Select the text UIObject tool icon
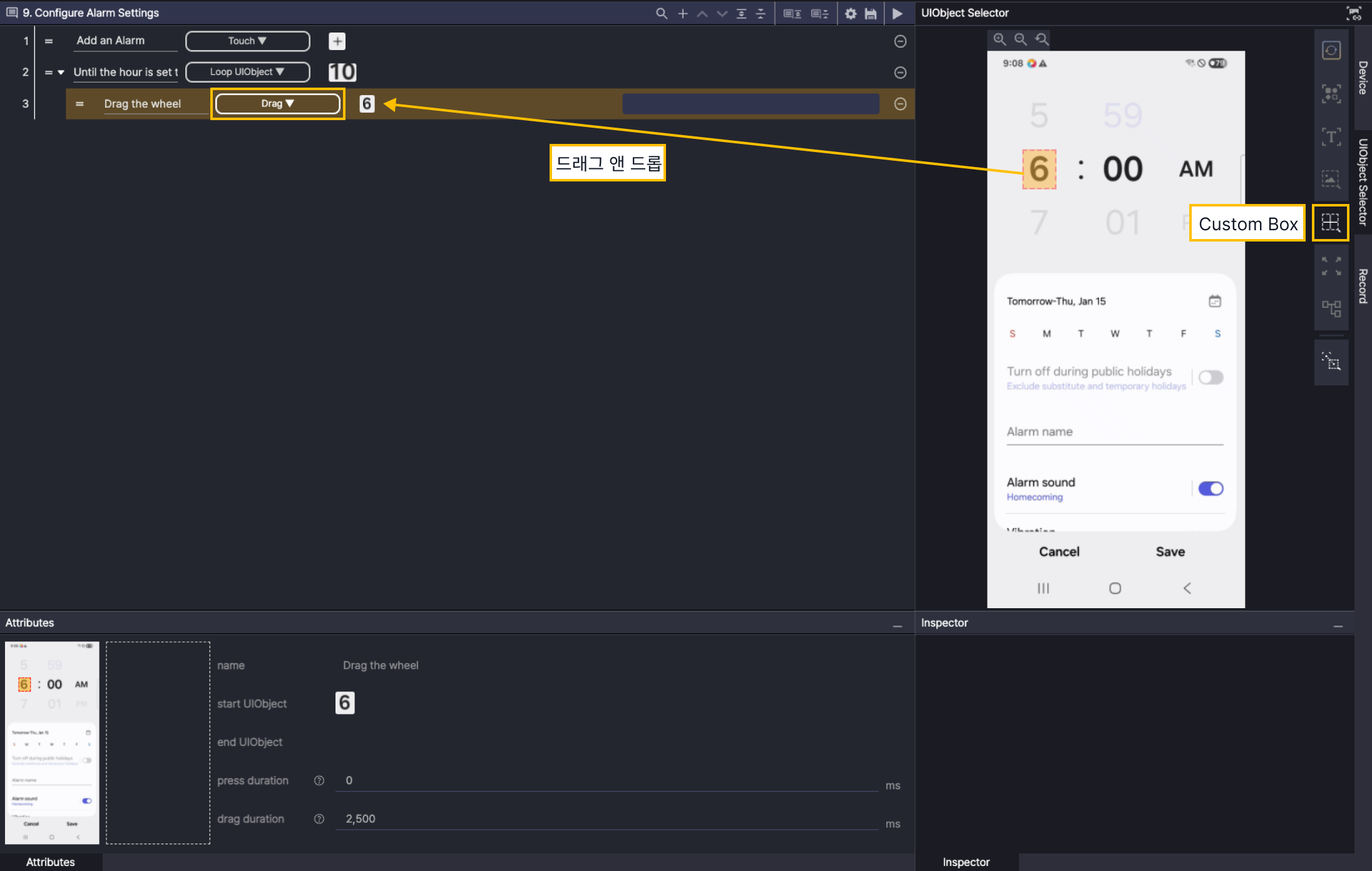Viewport: 1372px width, 871px height. 1331,137
